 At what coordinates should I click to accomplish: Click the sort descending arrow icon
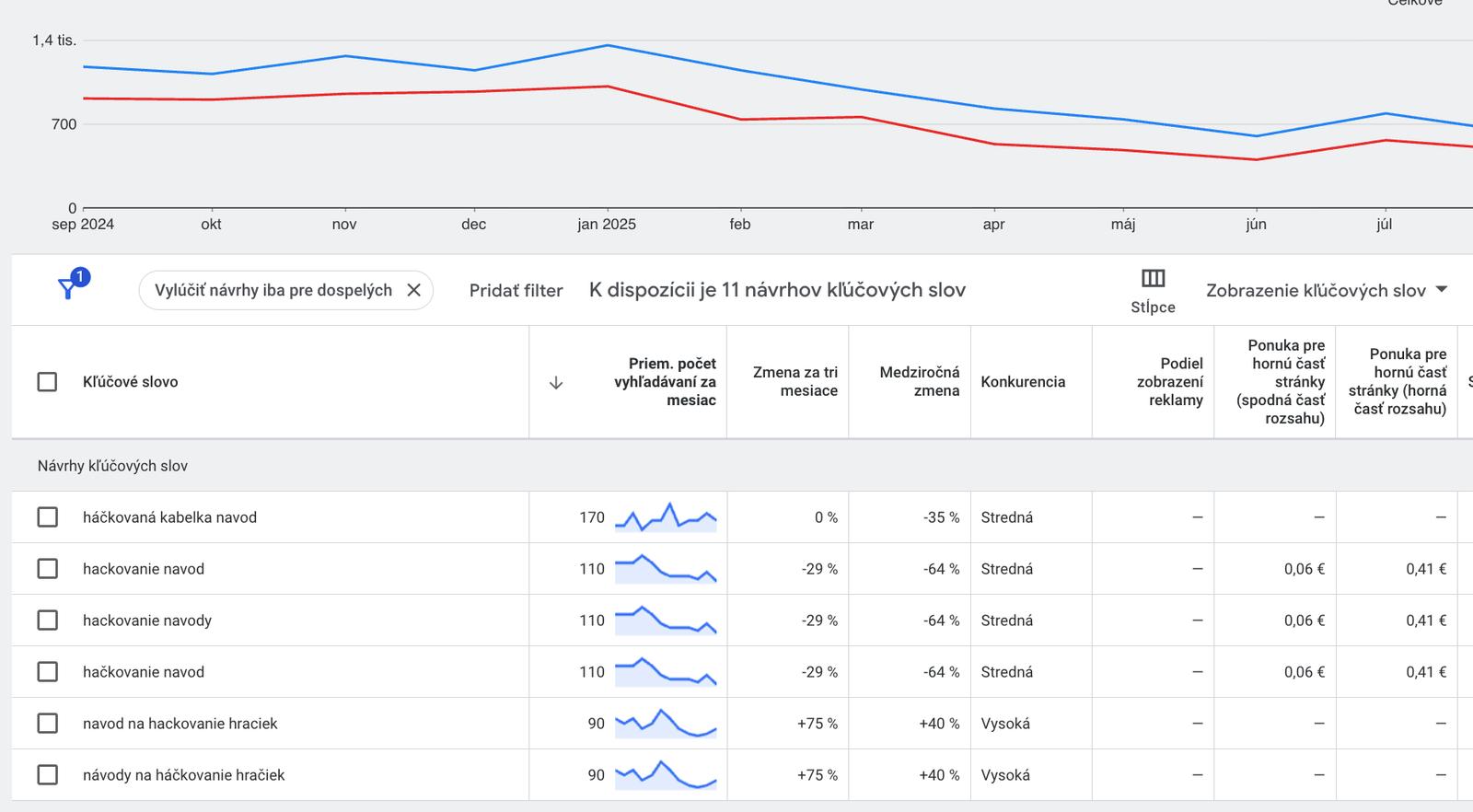point(555,383)
